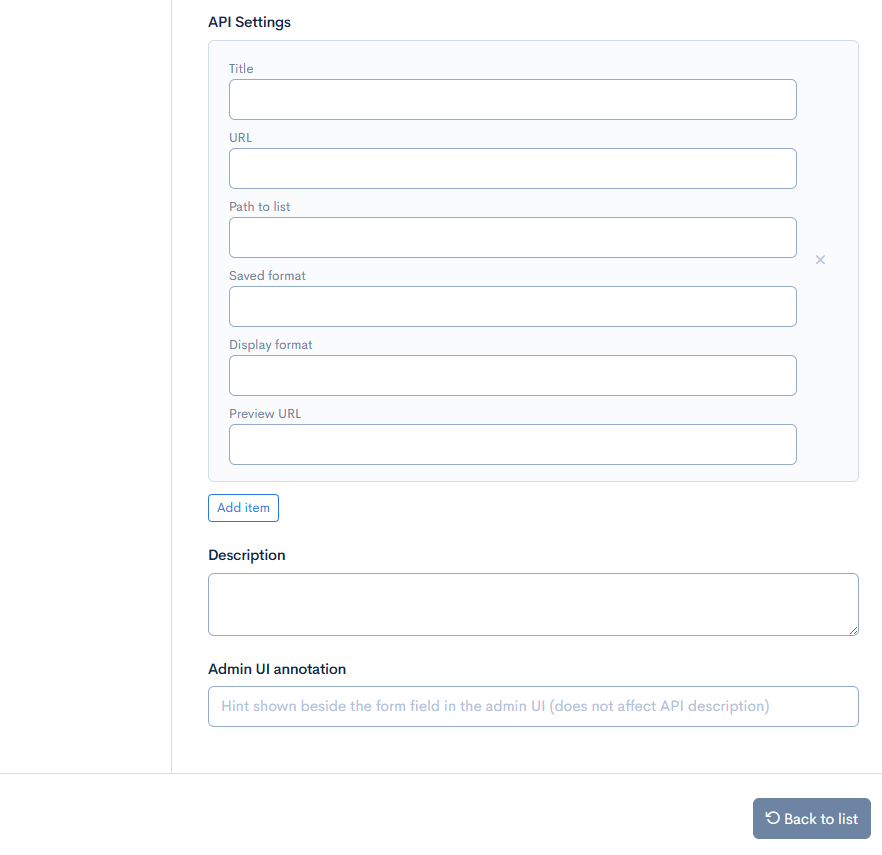Click the Path to list label
This screenshot has width=882, height=855.
coord(259,206)
